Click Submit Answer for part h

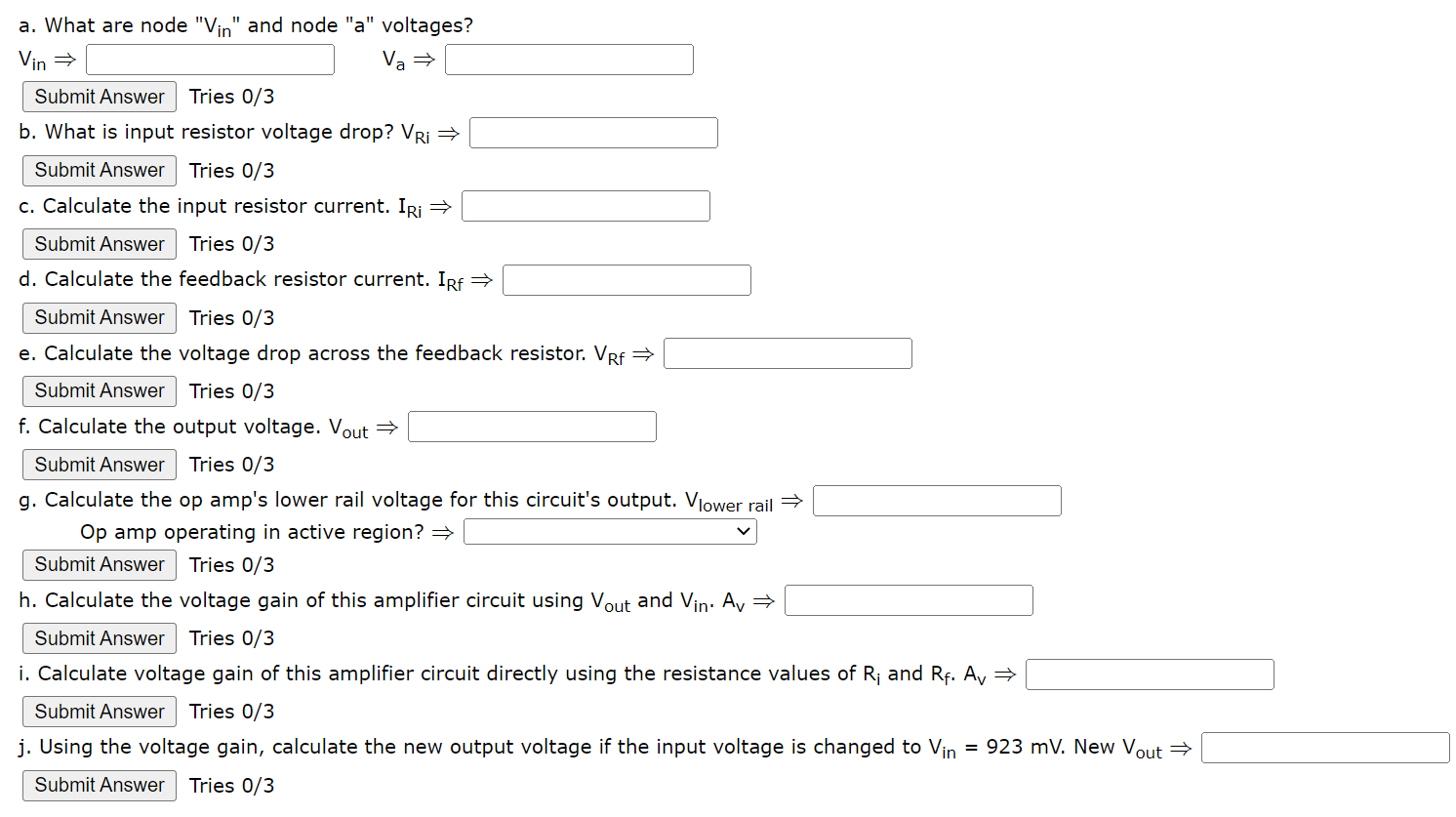(99, 637)
